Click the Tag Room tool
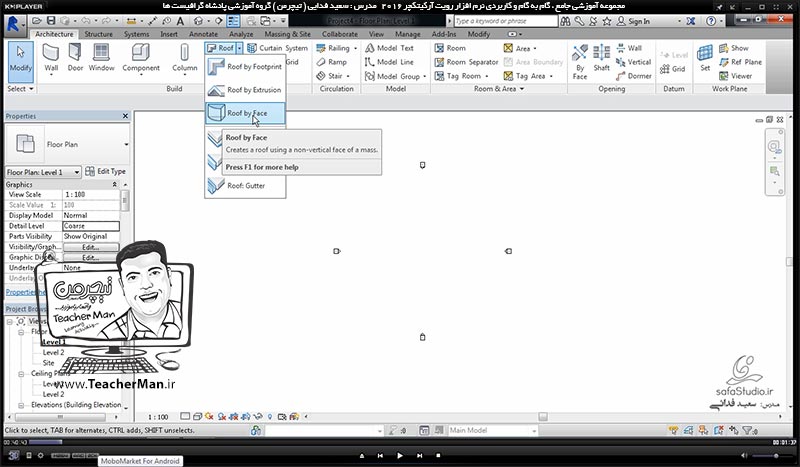The image size is (800, 467). point(461,76)
